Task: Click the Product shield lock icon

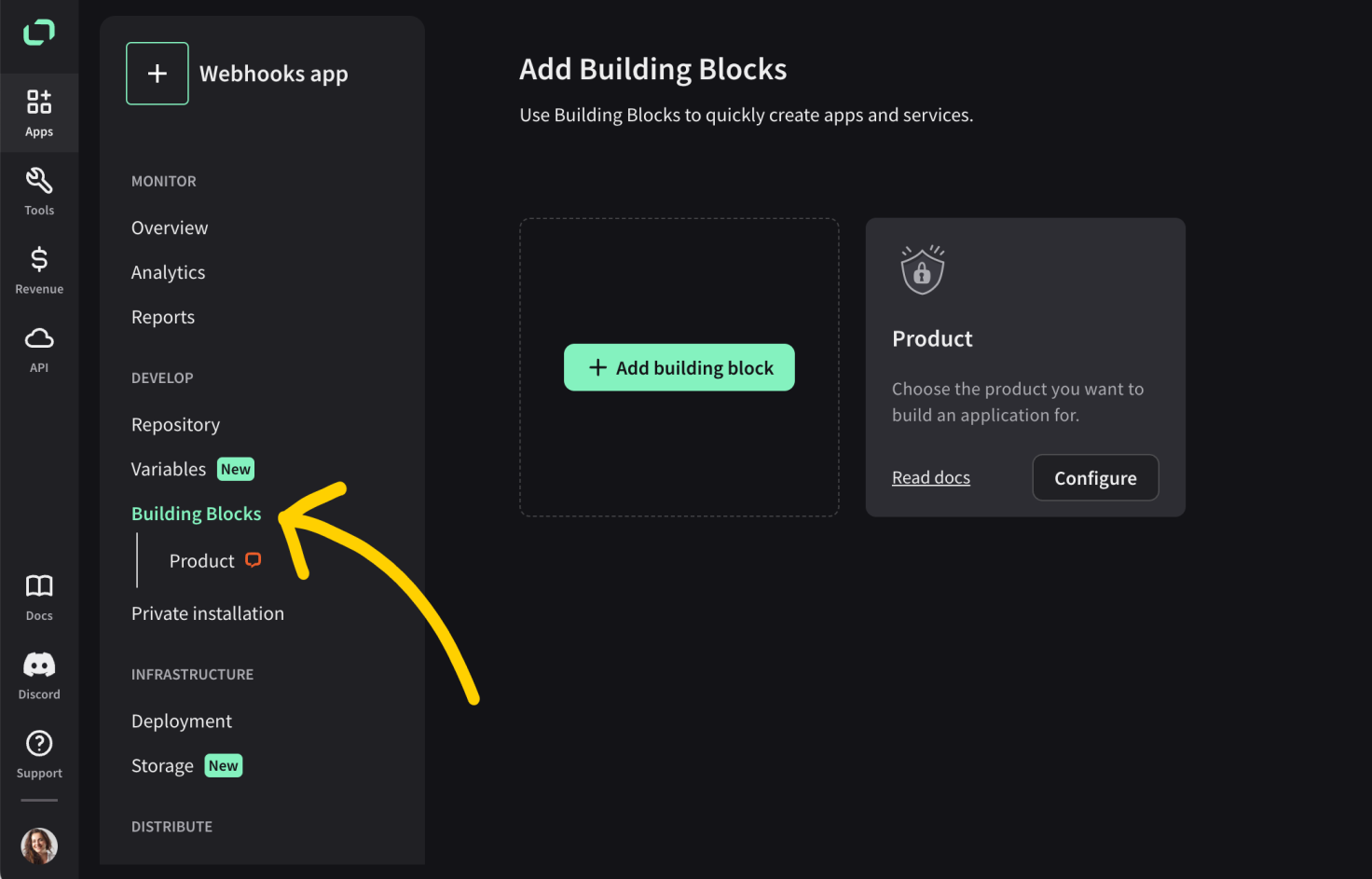Action: tap(923, 270)
